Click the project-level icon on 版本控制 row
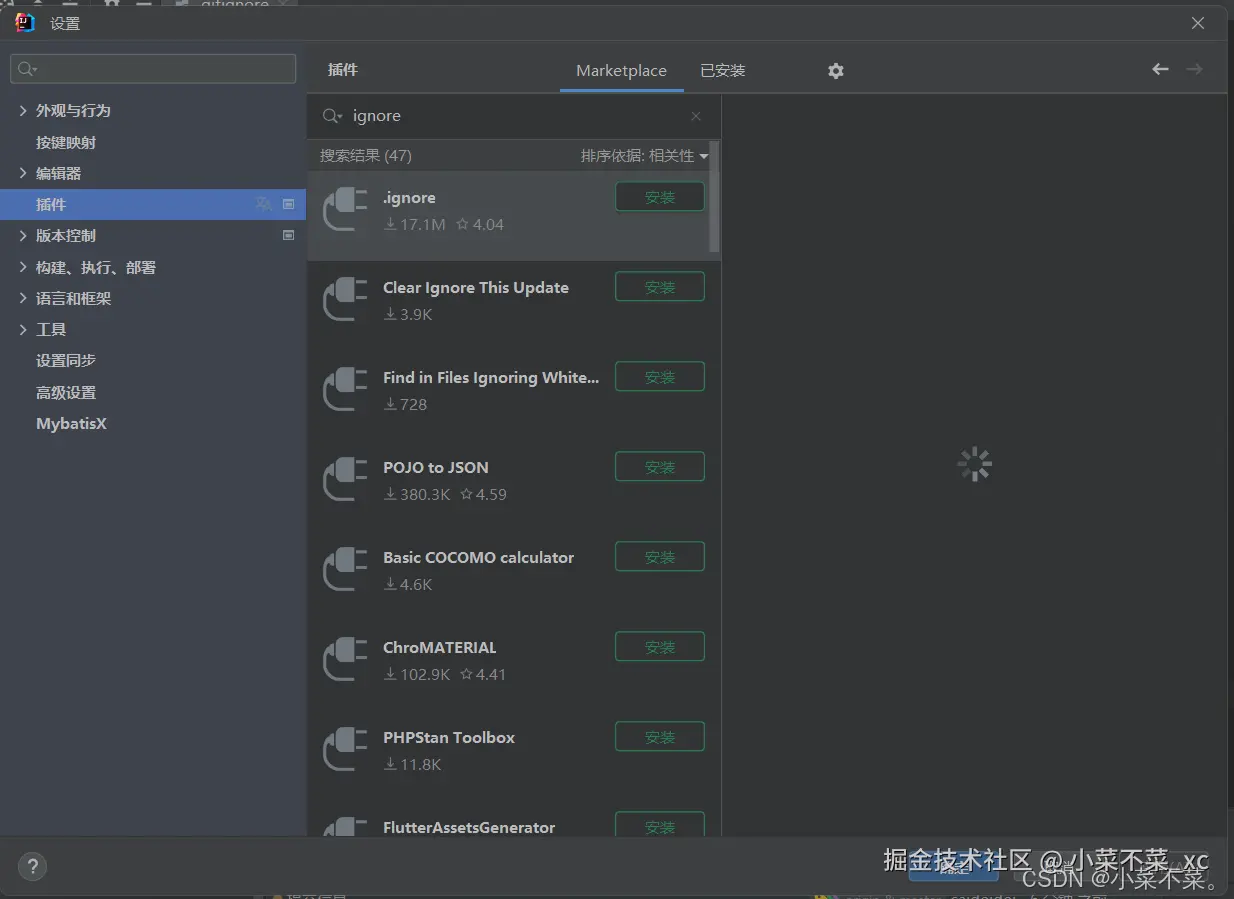 (x=289, y=236)
